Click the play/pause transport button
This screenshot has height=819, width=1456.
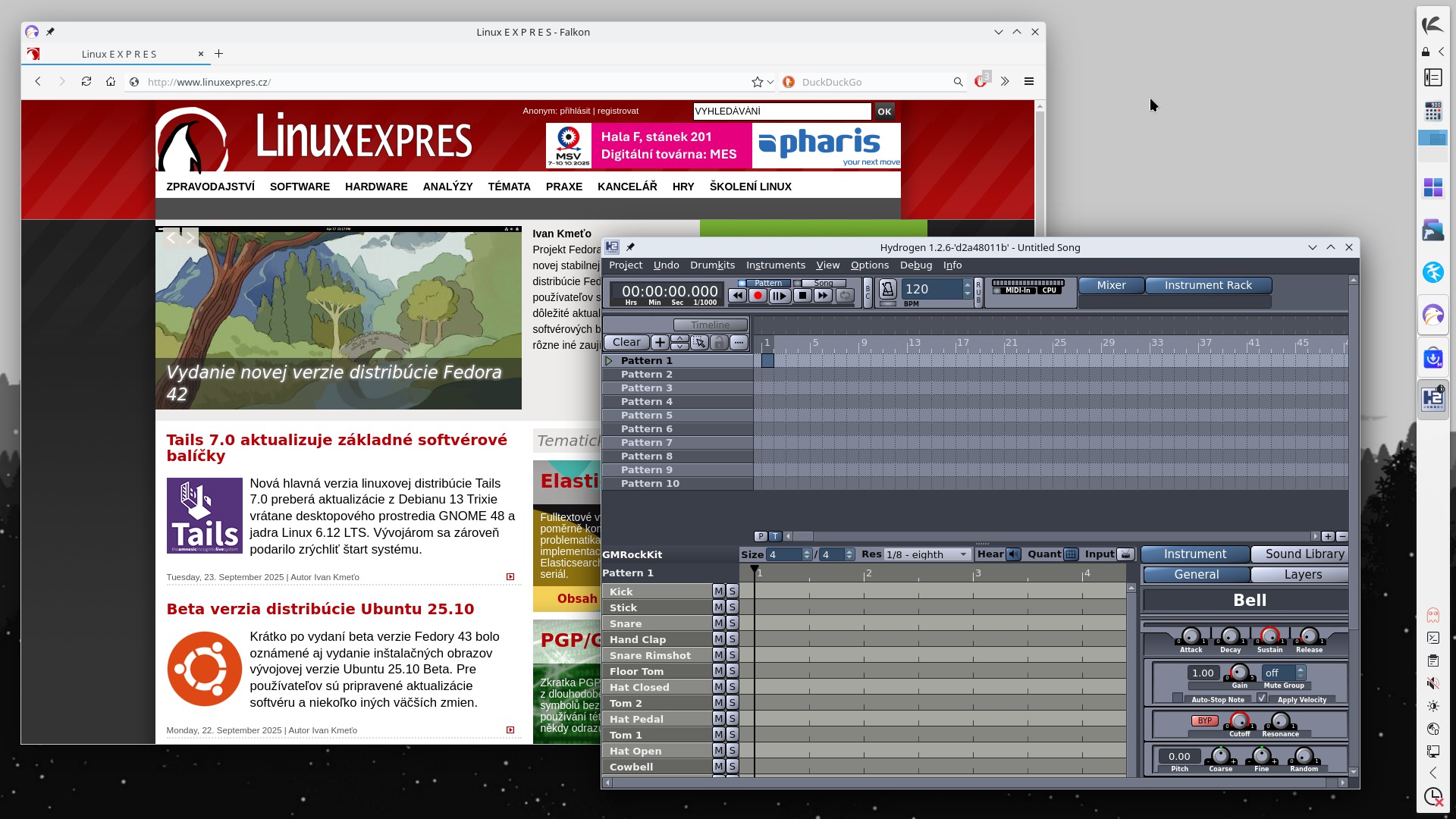[x=779, y=297]
